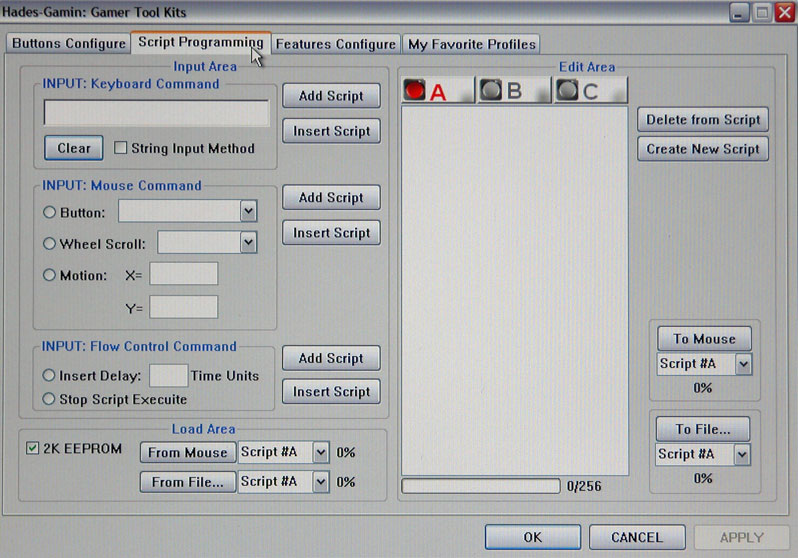Click Insert Script for Mouse Command
This screenshot has width=798, height=558.
coord(331,233)
